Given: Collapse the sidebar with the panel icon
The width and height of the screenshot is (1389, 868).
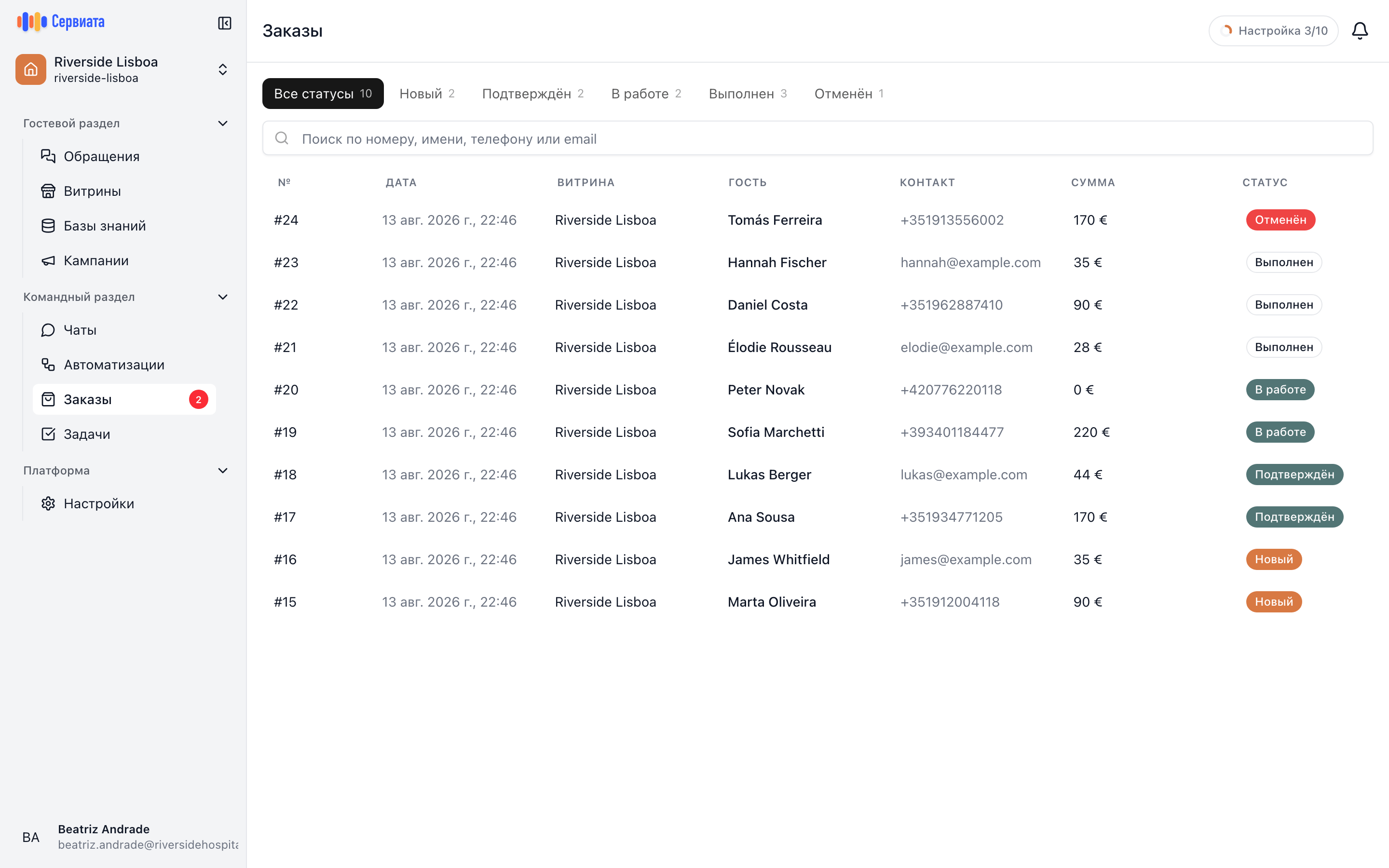Looking at the screenshot, I should (224, 23).
